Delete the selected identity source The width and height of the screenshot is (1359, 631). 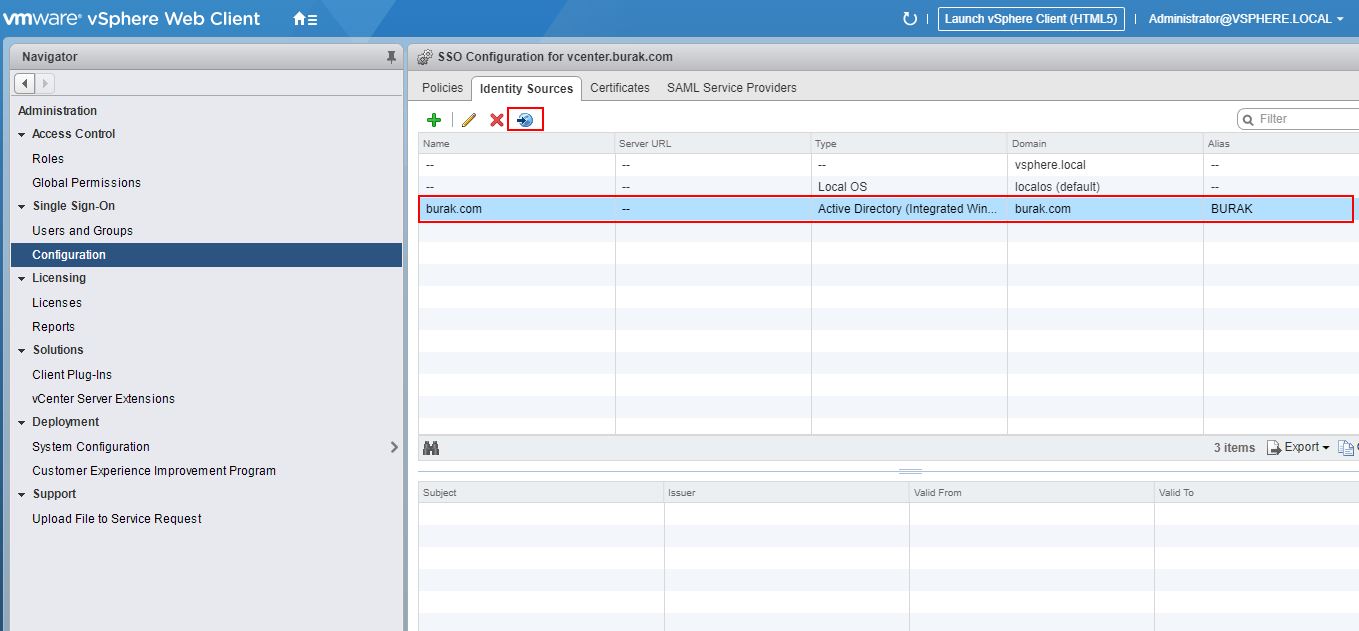click(x=496, y=120)
